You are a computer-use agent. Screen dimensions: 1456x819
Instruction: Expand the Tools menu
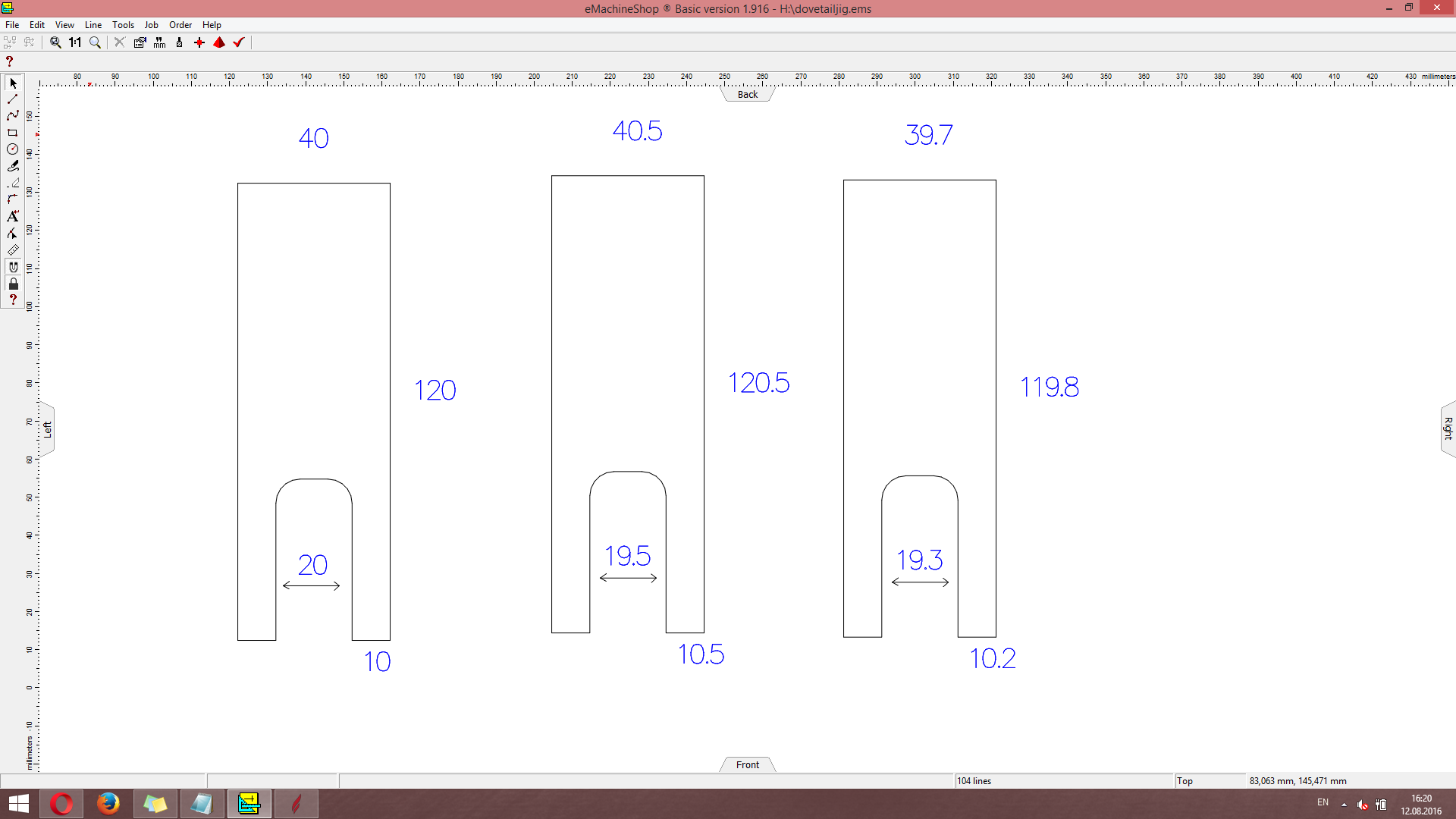(123, 25)
